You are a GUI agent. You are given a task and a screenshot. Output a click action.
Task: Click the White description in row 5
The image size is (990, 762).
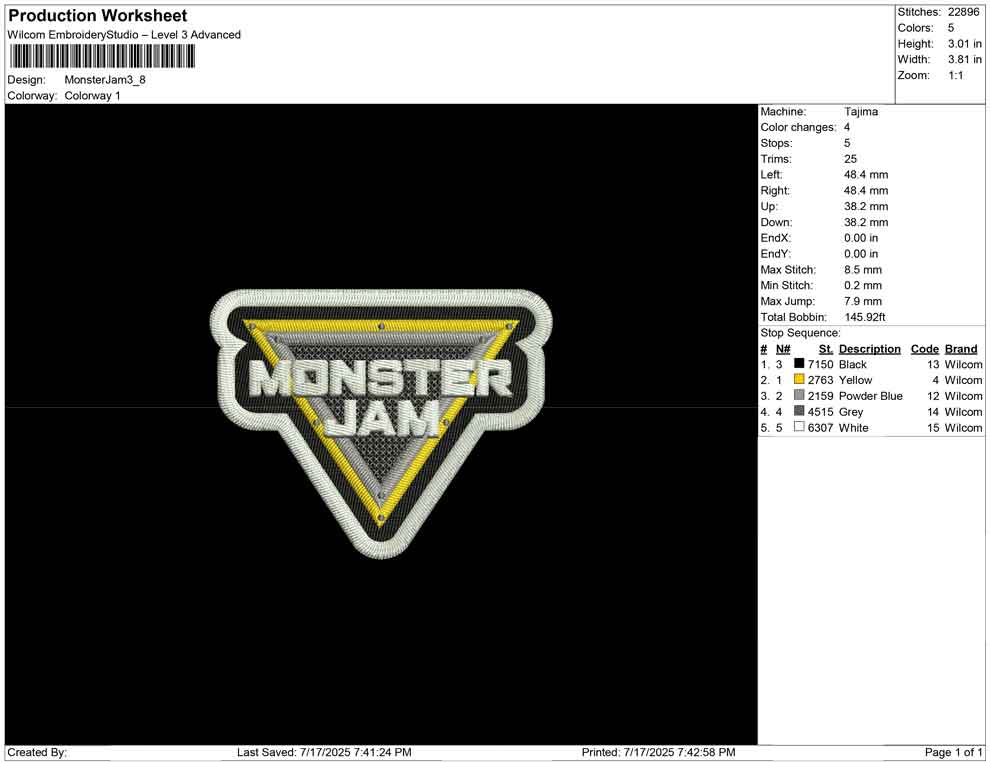[x=854, y=427]
